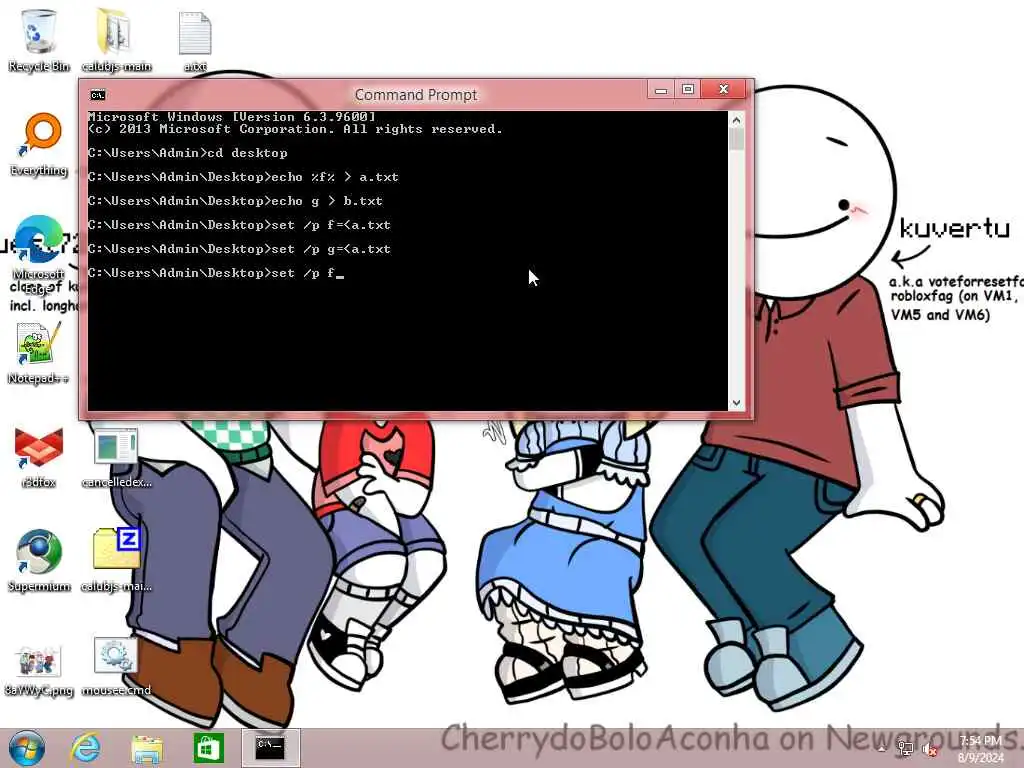Viewport: 1024px width, 768px height.
Task: Select the mousee.cmd script file
Action: click(116, 666)
